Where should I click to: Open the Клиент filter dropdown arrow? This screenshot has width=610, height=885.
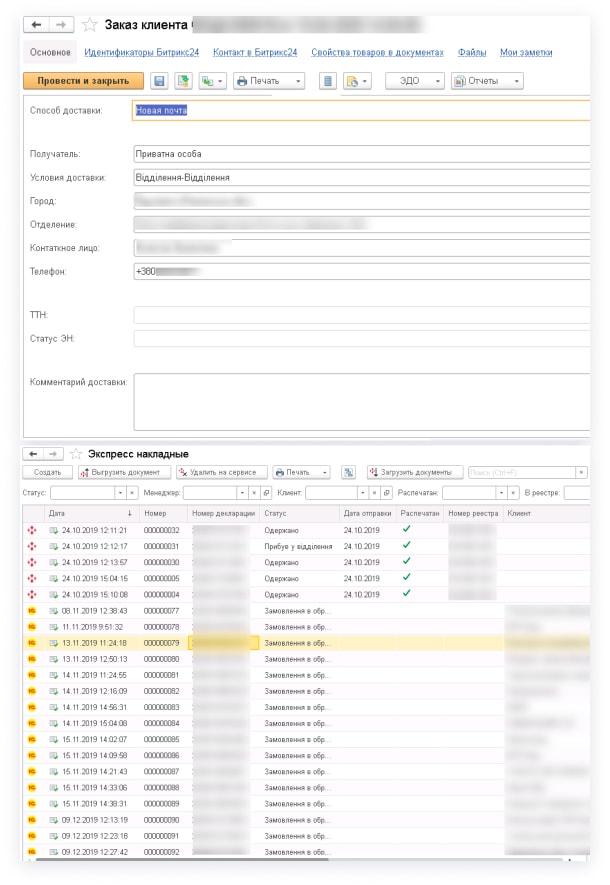coord(363,493)
